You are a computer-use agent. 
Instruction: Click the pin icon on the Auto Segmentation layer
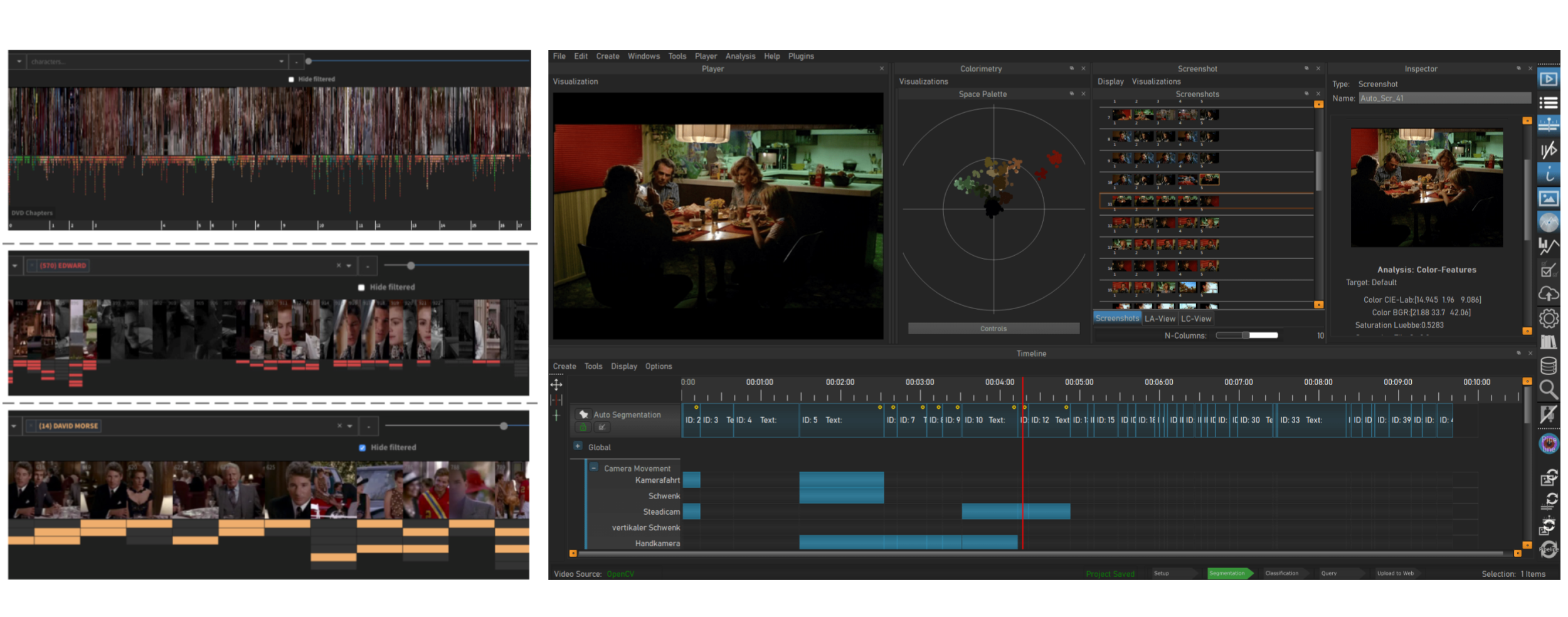pos(583,414)
